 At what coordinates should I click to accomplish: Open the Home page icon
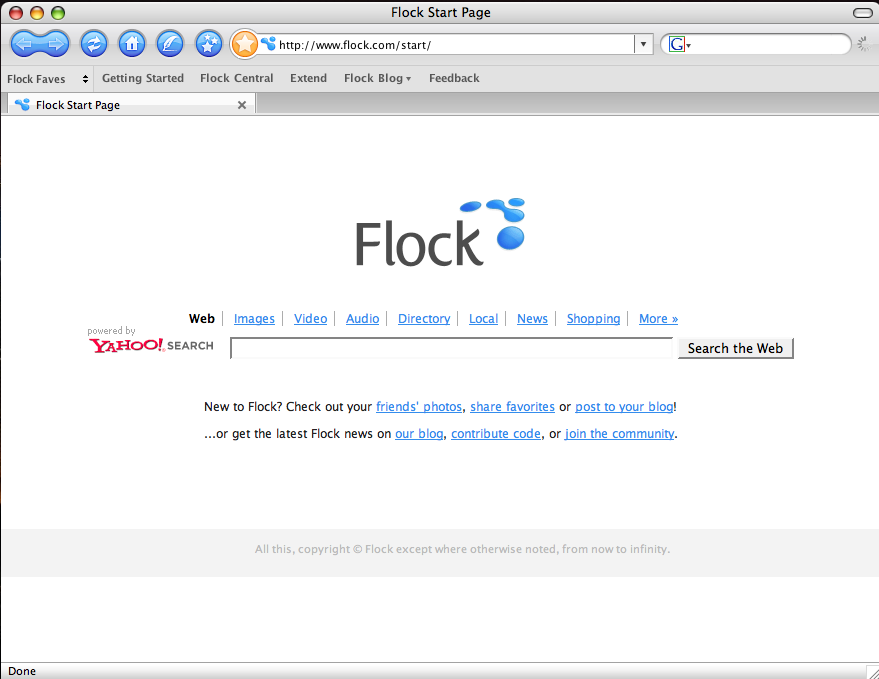click(132, 44)
